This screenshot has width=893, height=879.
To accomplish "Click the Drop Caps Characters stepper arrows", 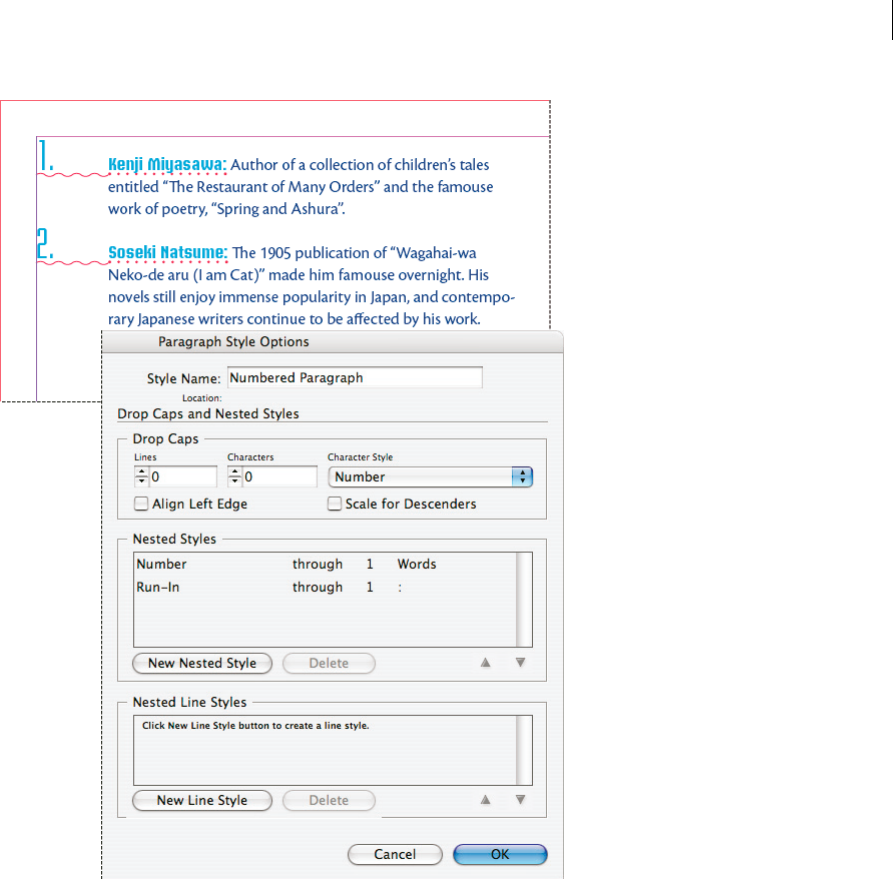I will pyautogui.click(x=235, y=476).
